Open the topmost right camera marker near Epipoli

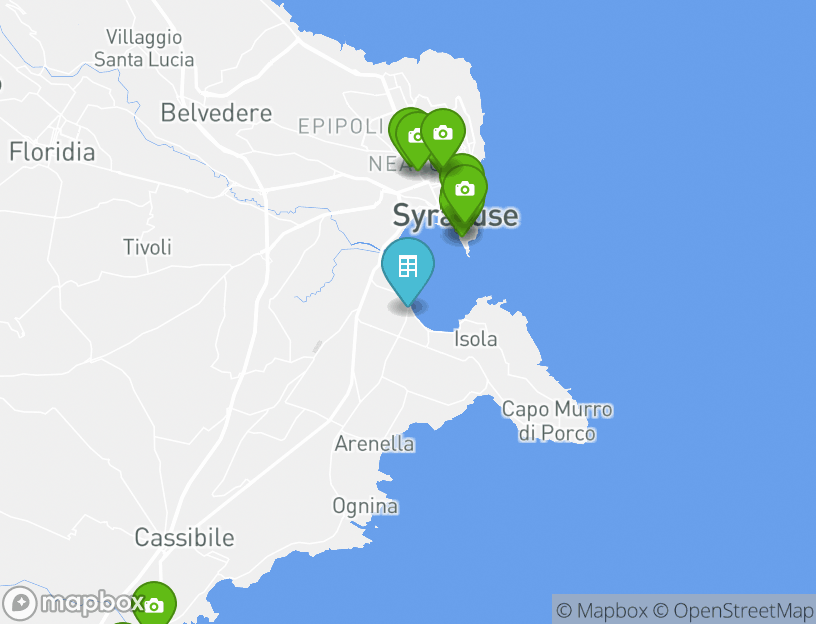(x=443, y=135)
